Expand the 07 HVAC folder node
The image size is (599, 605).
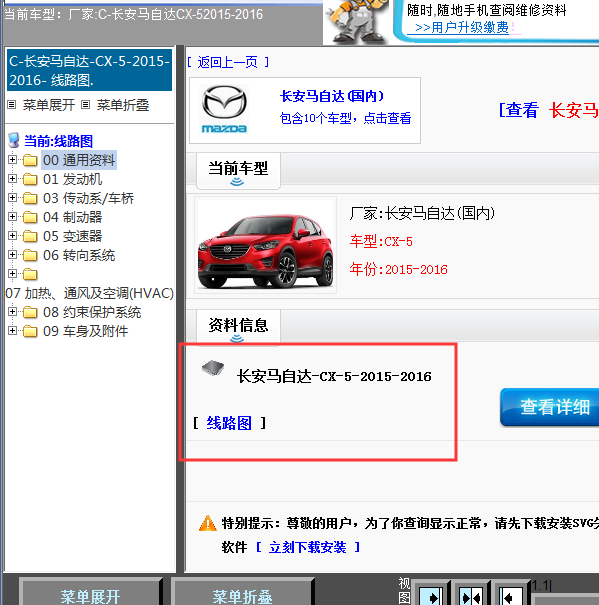coord(12,274)
